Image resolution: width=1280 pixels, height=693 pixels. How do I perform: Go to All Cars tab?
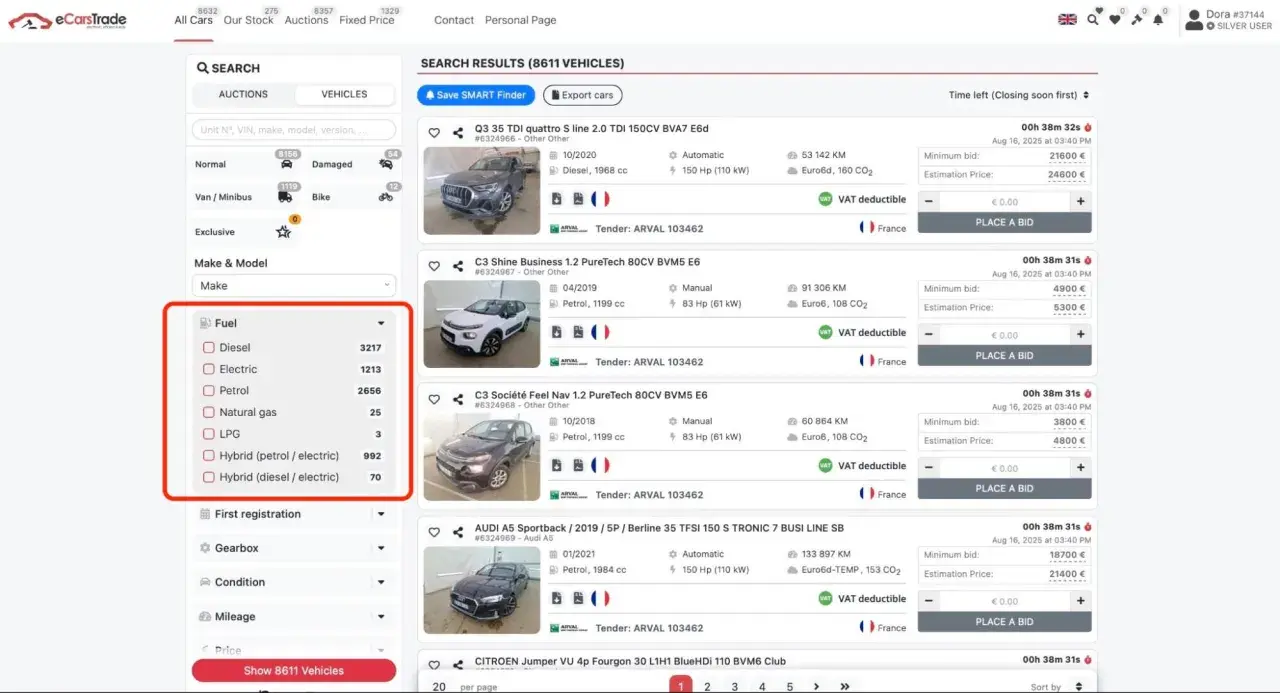[193, 20]
